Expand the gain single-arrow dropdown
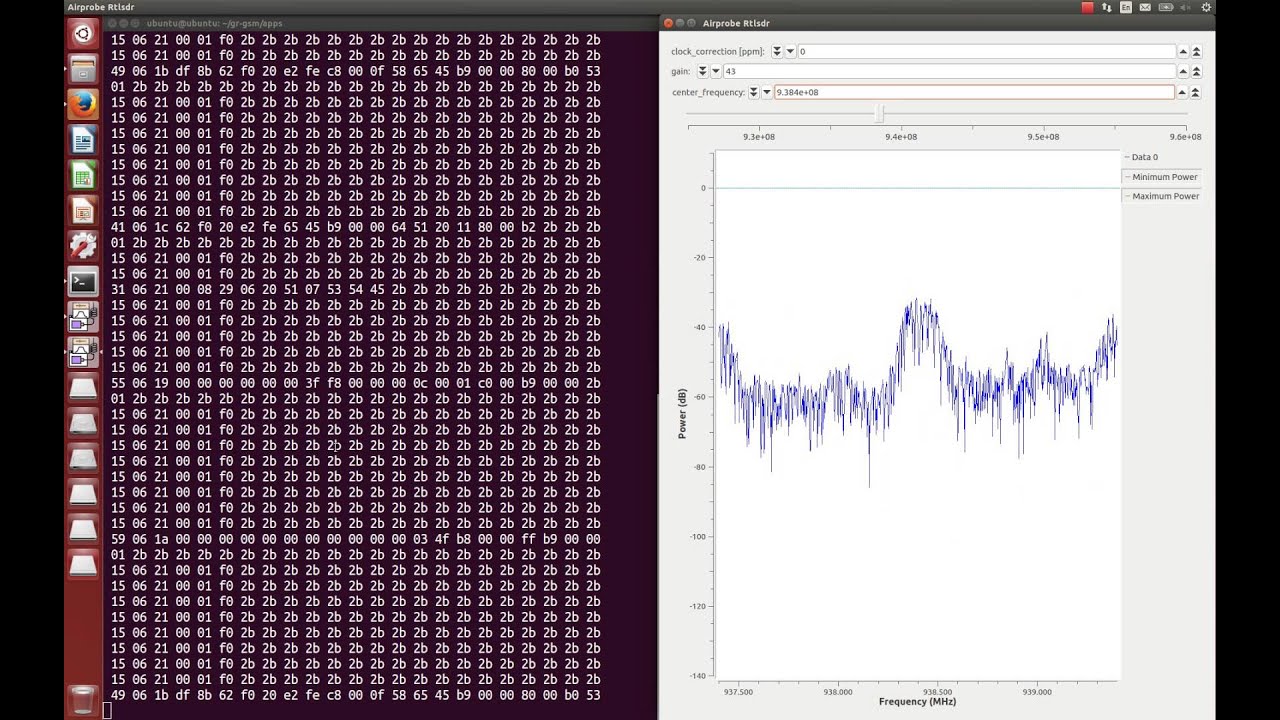Image resolution: width=1280 pixels, height=720 pixels. (716, 71)
